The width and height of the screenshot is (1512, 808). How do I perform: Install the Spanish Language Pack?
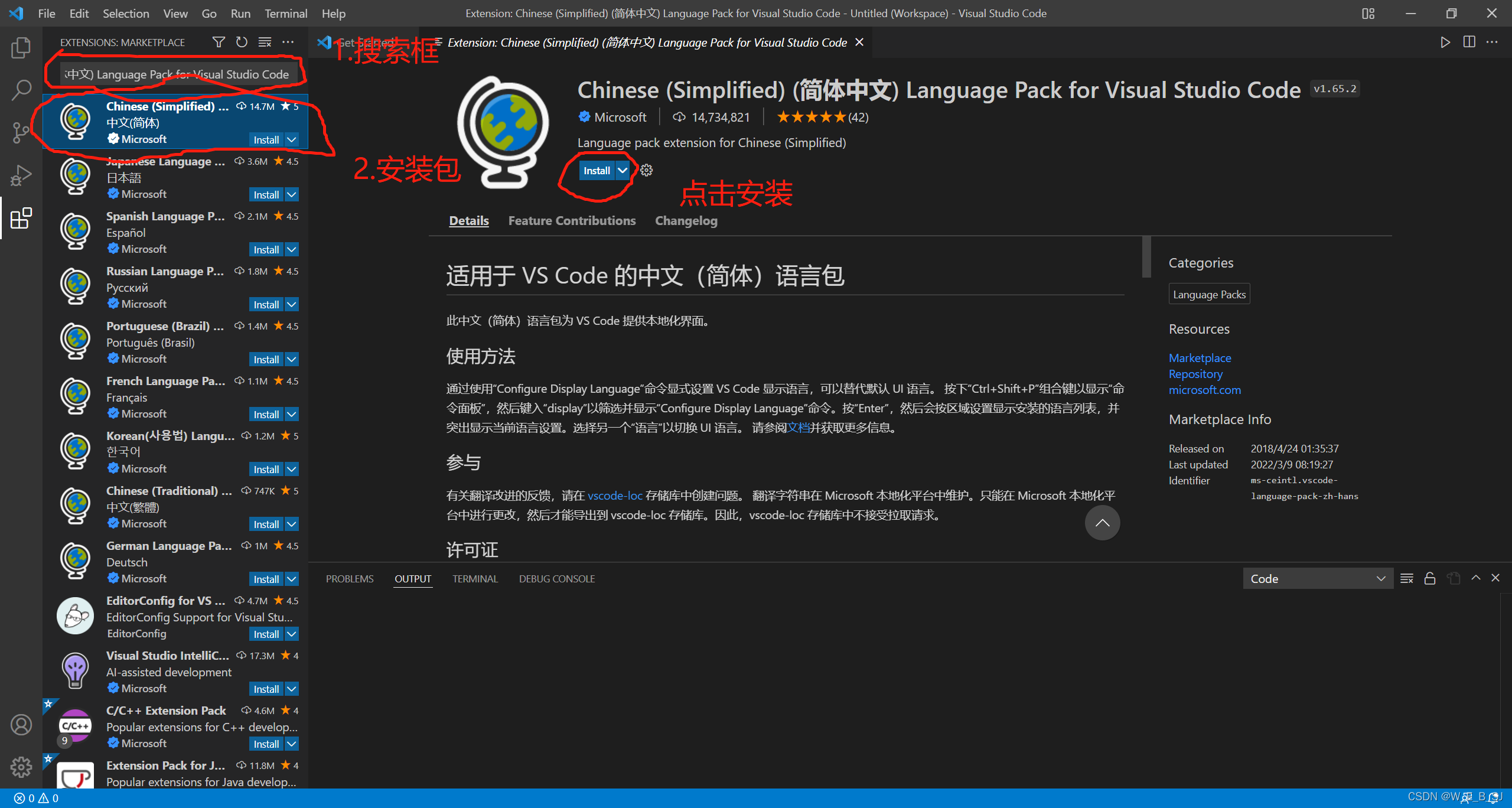click(x=266, y=250)
